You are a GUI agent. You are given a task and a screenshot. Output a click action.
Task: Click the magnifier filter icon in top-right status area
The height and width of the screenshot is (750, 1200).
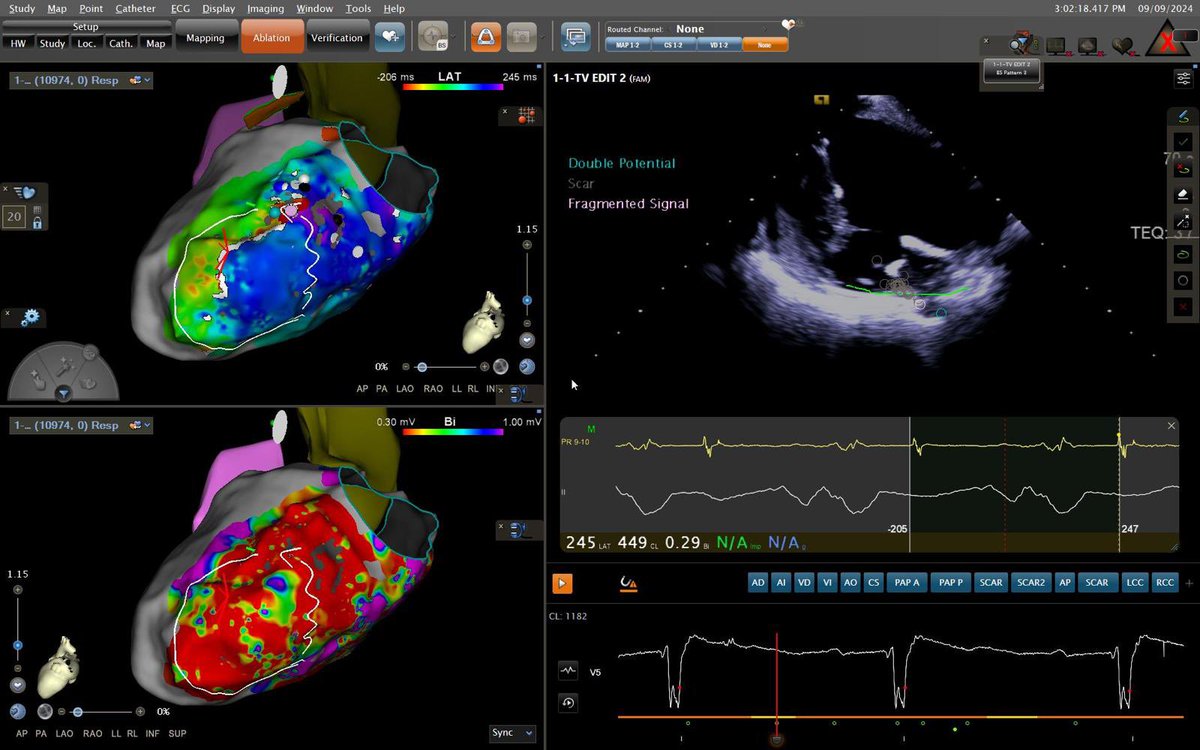tap(1022, 44)
